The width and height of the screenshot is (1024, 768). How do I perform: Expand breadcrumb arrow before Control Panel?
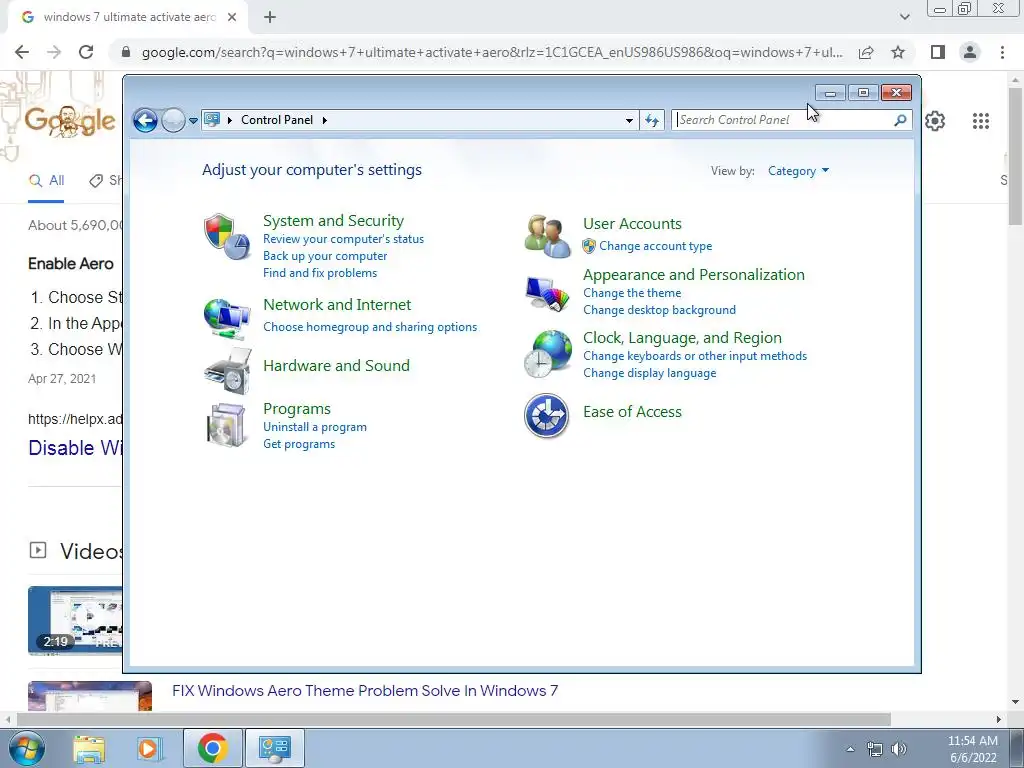230,120
